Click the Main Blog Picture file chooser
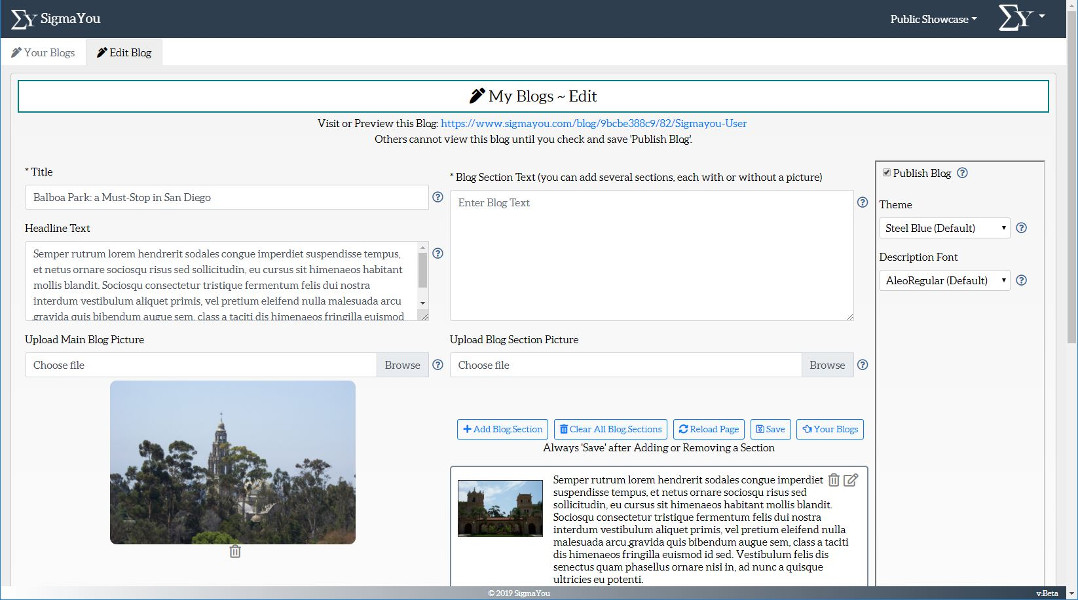Viewport: 1078px width, 600px height. pos(201,365)
